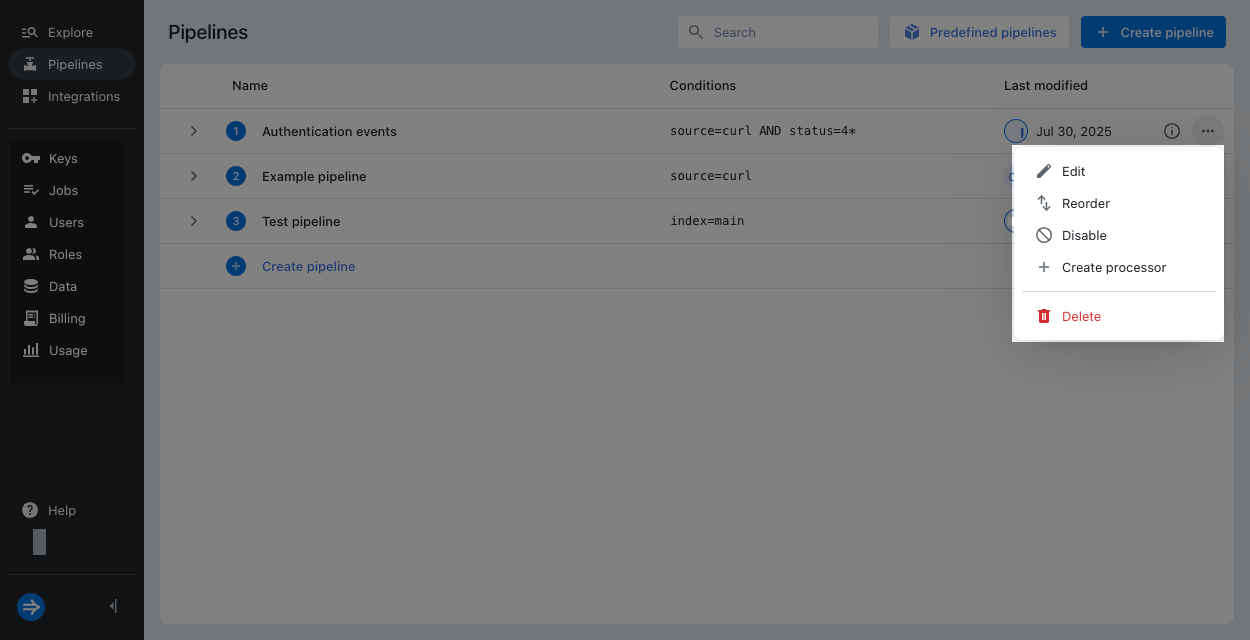Viewport: 1250px width, 640px height.
Task: Click the Create pipeline link in table
Action: 308,267
